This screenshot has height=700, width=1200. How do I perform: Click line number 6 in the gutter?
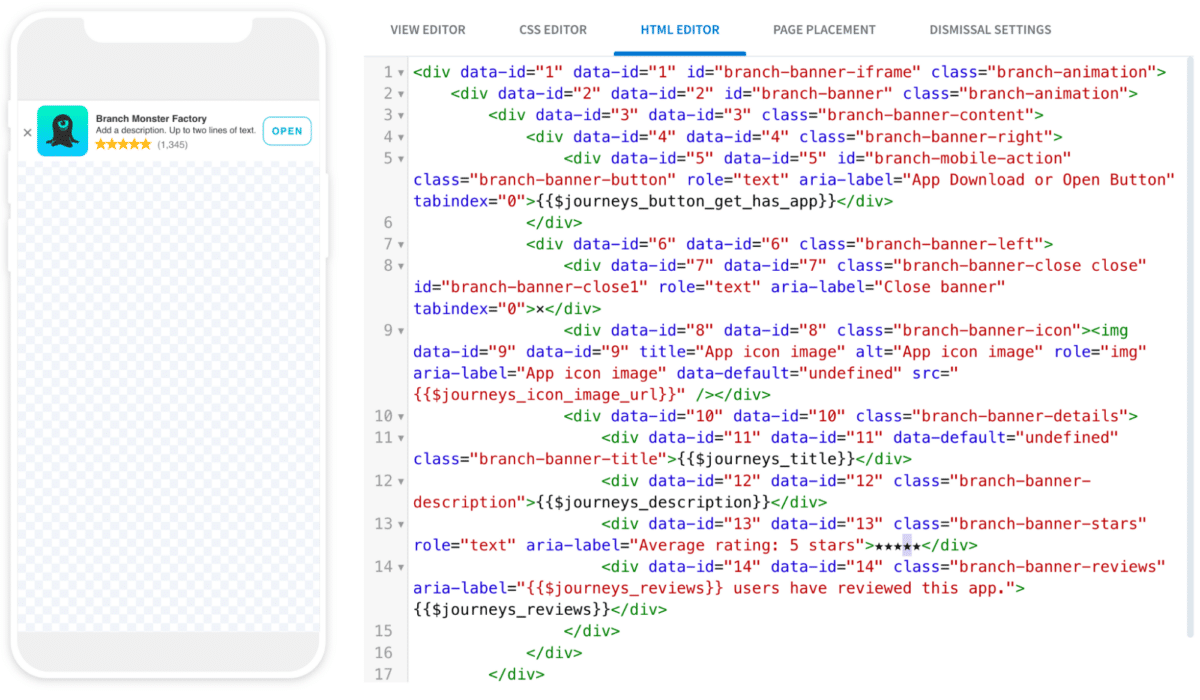pyautogui.click(x=387, y=222)
